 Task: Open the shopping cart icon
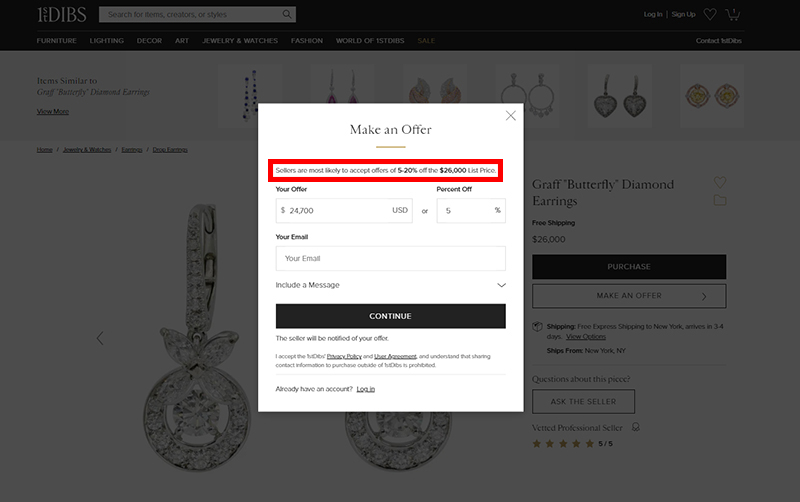(733, 14)
